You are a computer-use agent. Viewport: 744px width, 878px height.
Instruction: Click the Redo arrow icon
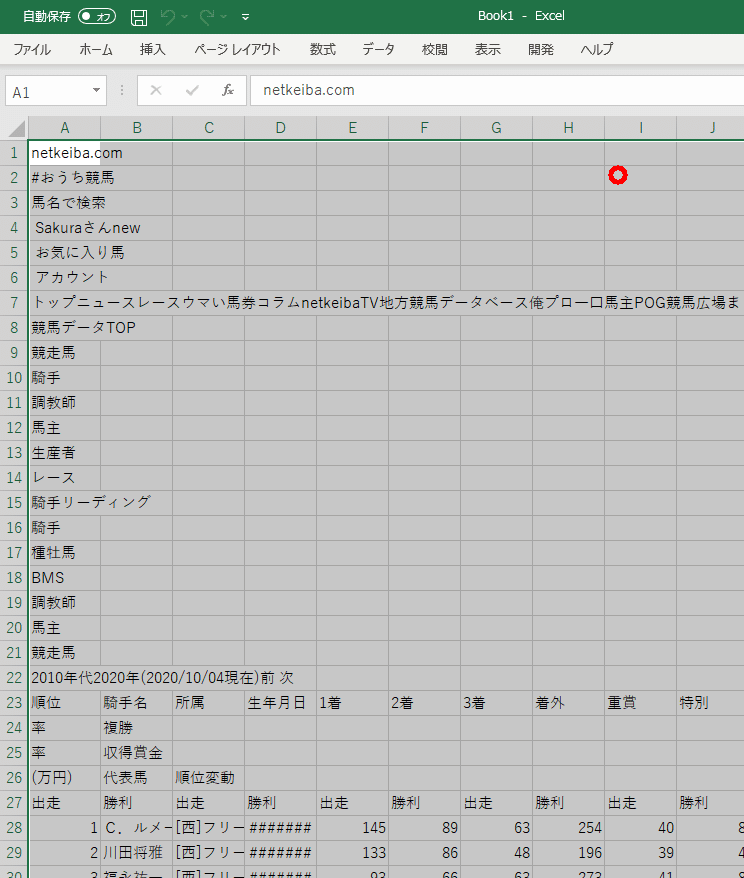pos(207,17)
